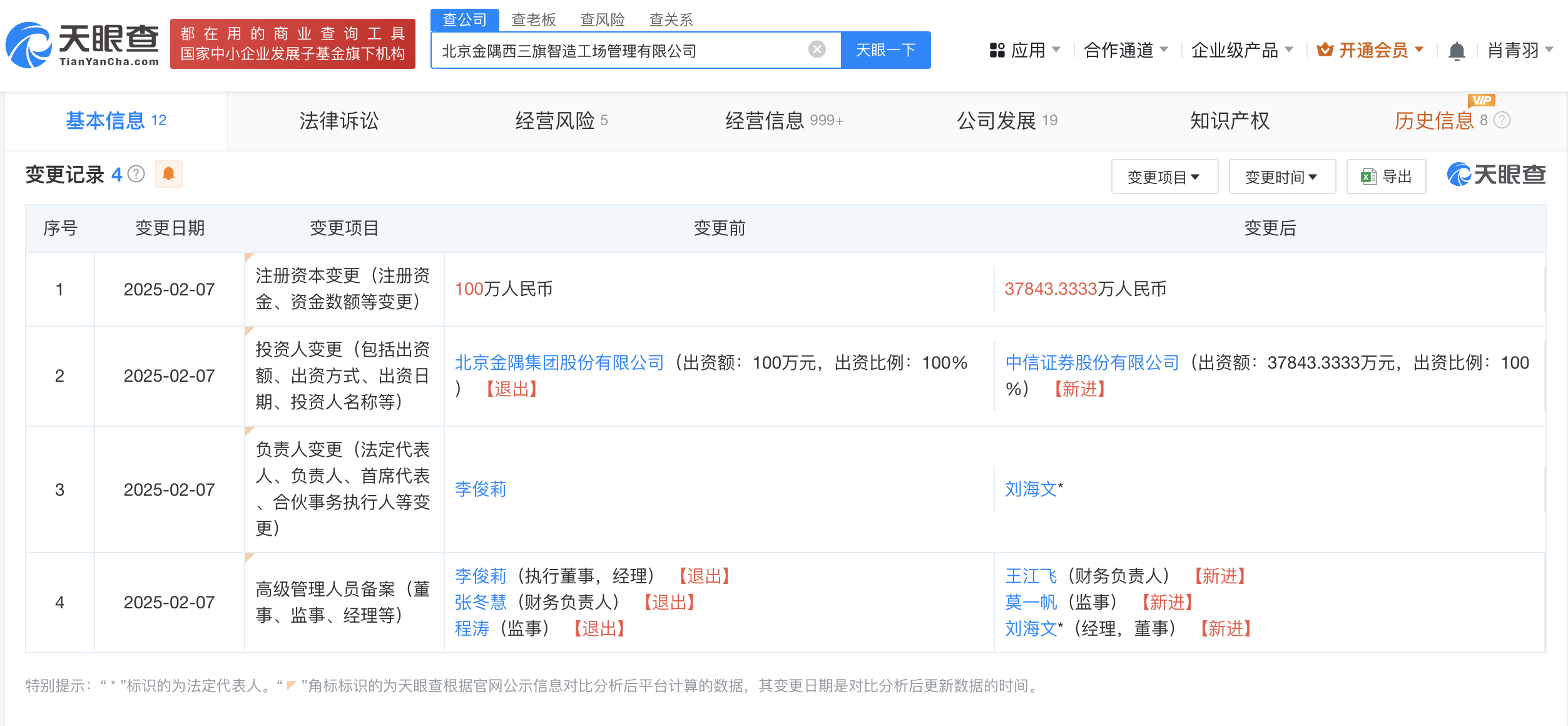Open 刘海文 link in row 3
Screen dimensions: 1568x726
tap(1031, 489)
